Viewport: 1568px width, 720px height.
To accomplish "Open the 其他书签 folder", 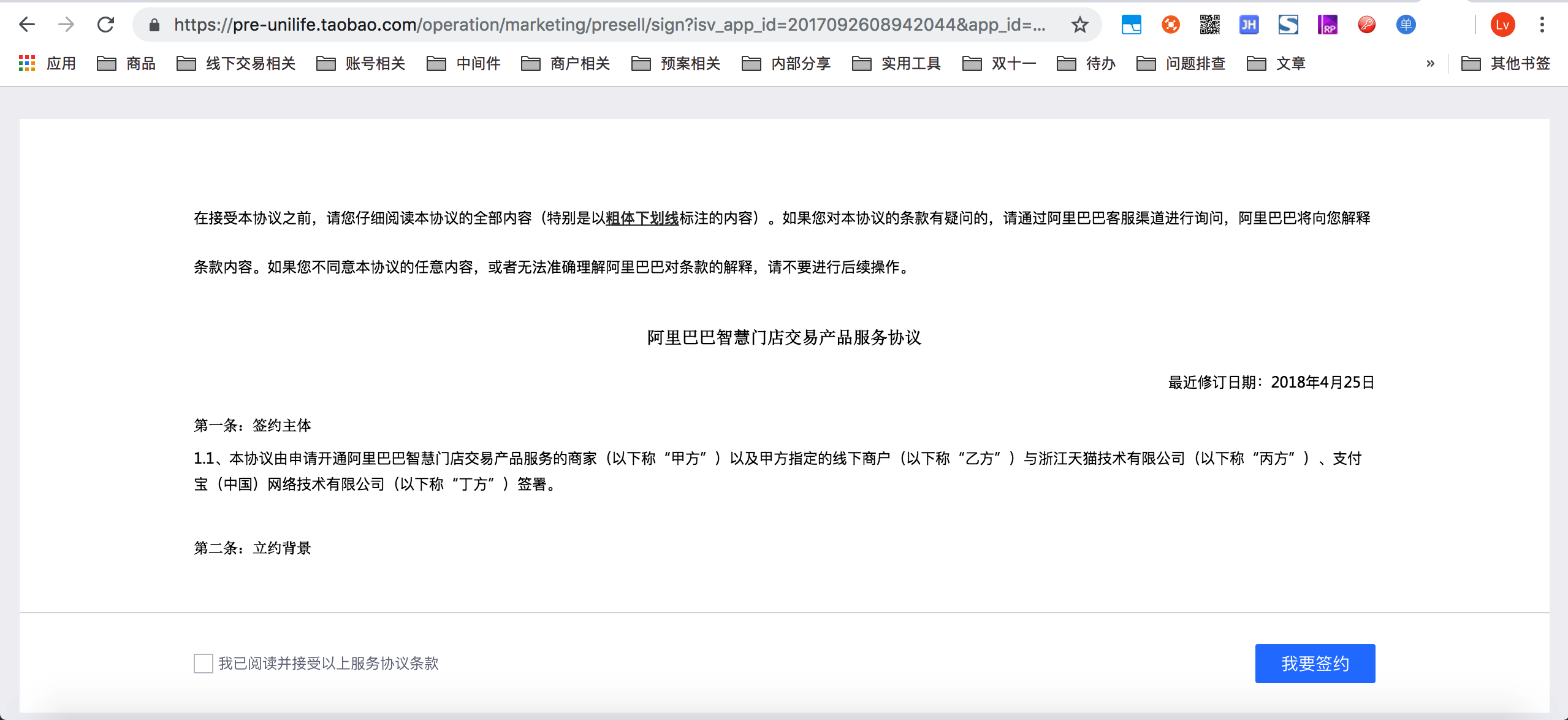I will tap(1506, 63).
